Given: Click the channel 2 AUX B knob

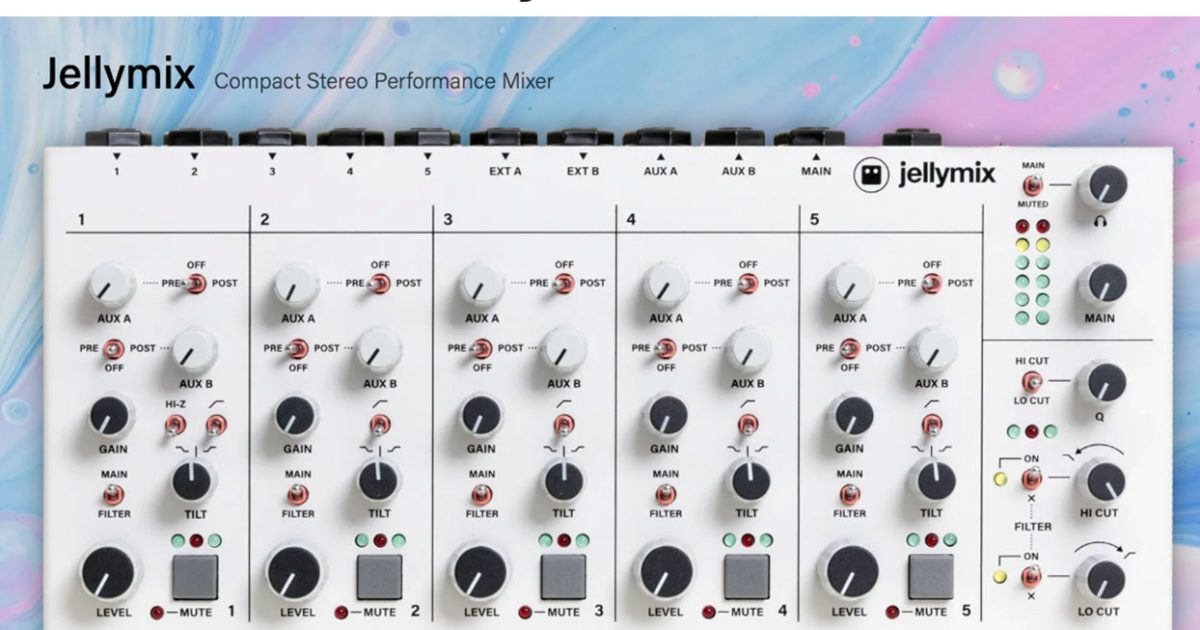Looking at the screenshot, I should coord(378,350).
